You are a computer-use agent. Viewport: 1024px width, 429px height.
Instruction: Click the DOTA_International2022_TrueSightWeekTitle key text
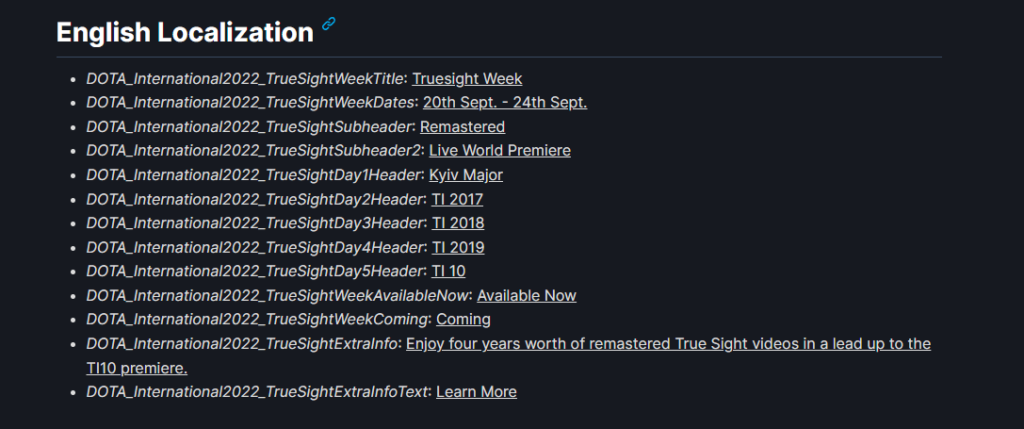[246, 79]
